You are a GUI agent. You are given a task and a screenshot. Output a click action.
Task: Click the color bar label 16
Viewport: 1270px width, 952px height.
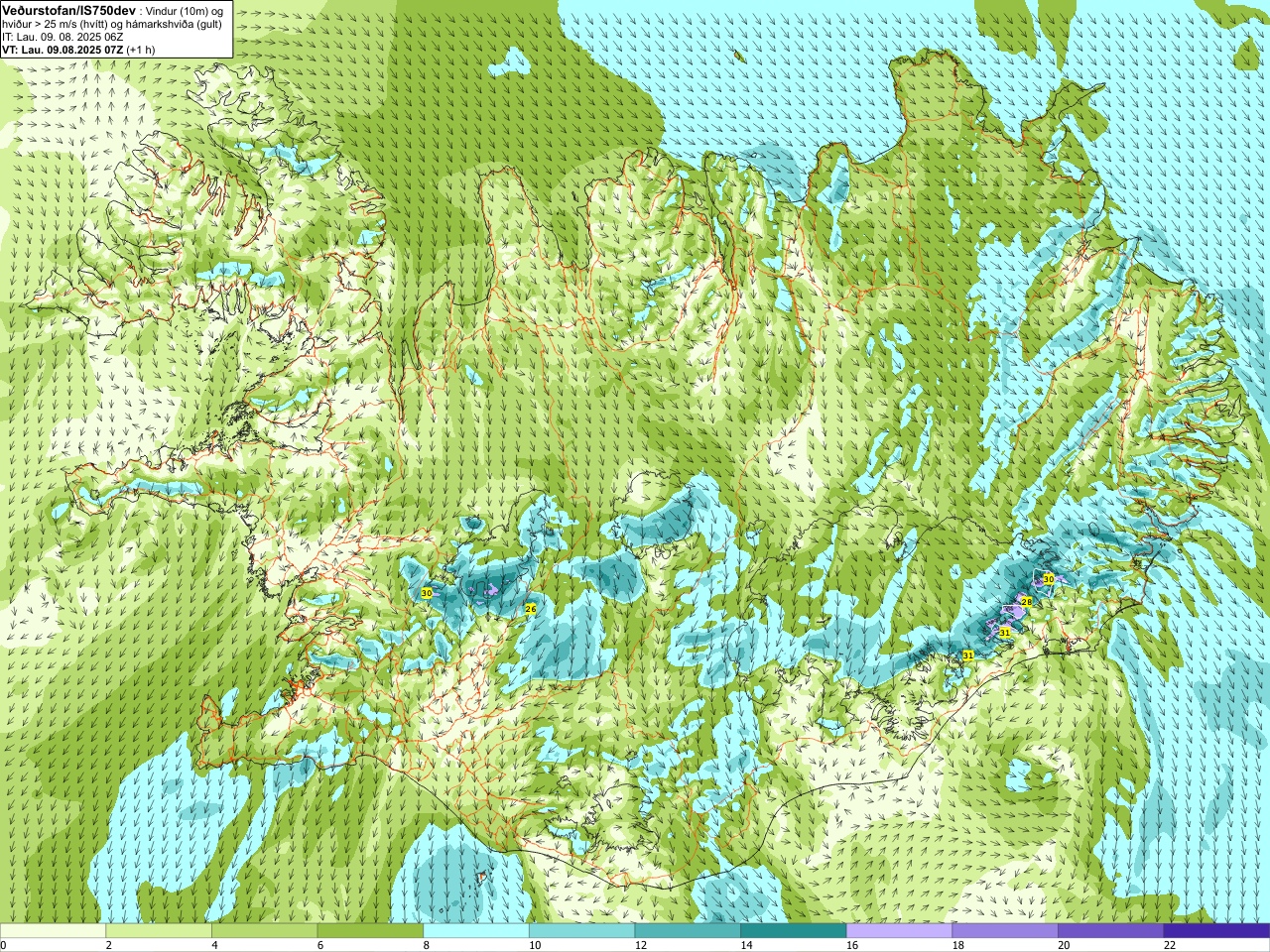tap(852, 946)
